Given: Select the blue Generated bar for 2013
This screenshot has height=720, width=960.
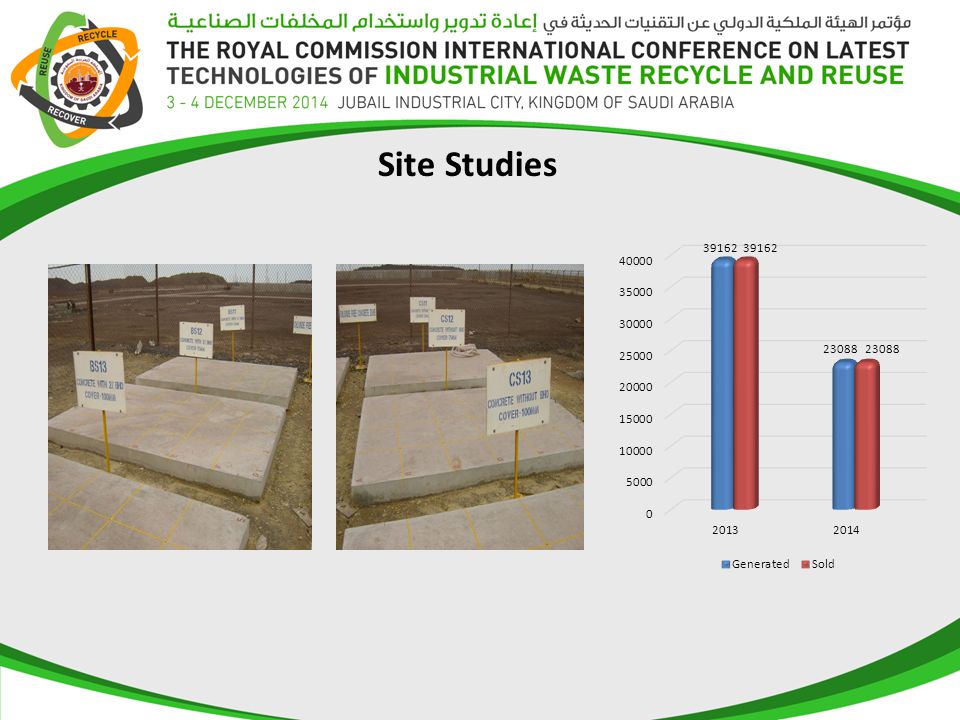Looking at the screenshot, I should pos(722,383).
